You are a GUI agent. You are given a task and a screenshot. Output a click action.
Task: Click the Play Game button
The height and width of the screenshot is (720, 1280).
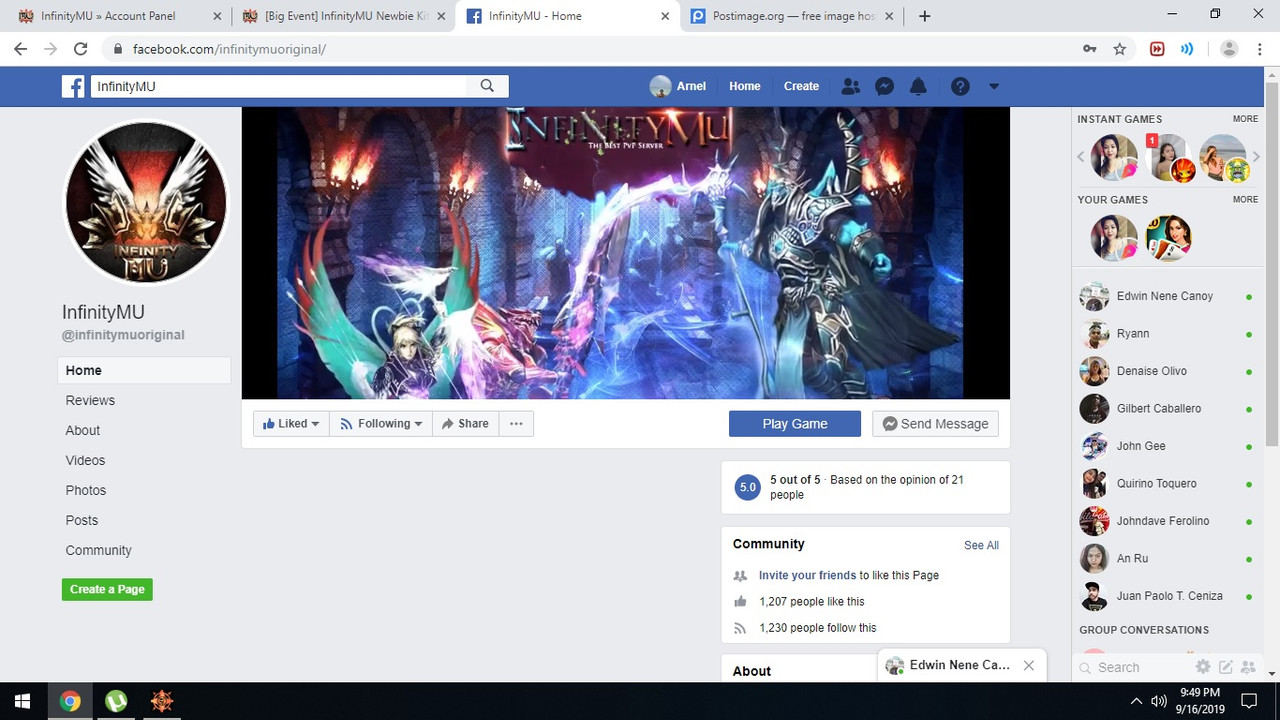coord(795,424)
